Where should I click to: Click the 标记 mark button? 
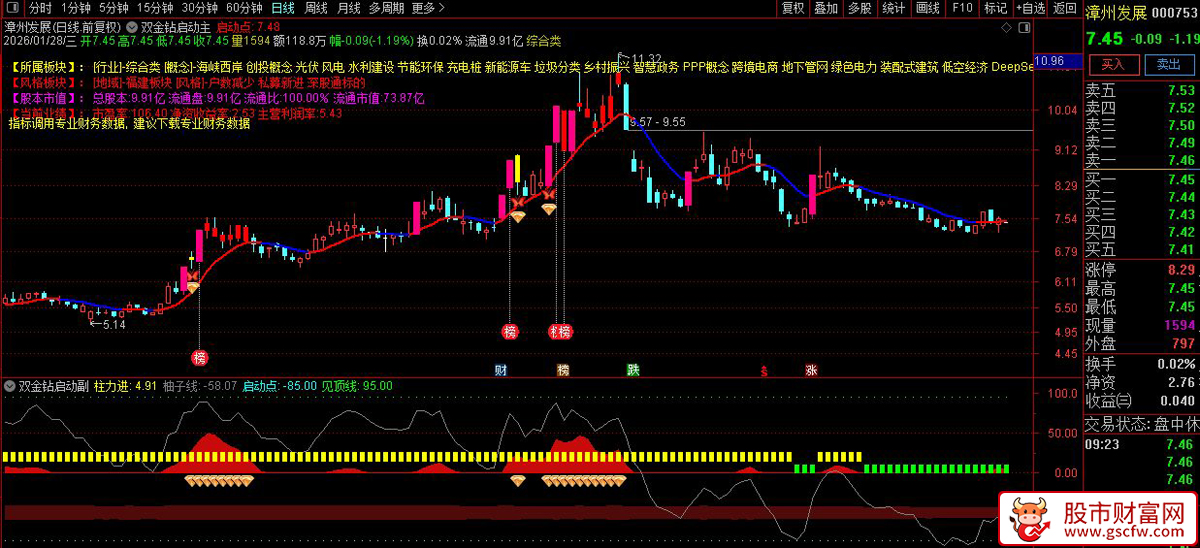coord(995,8)
